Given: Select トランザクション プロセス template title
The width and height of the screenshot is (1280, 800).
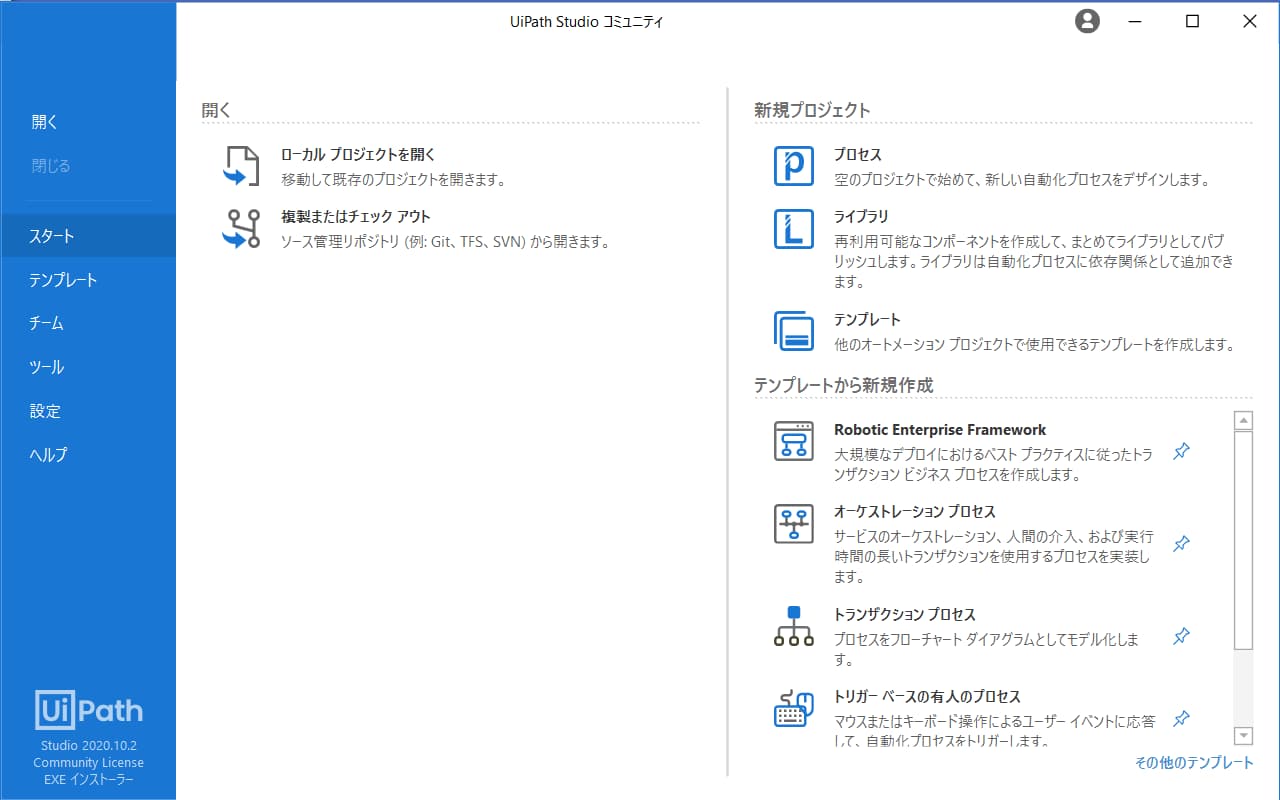Looking at the screenshot, I should (905, 615).
